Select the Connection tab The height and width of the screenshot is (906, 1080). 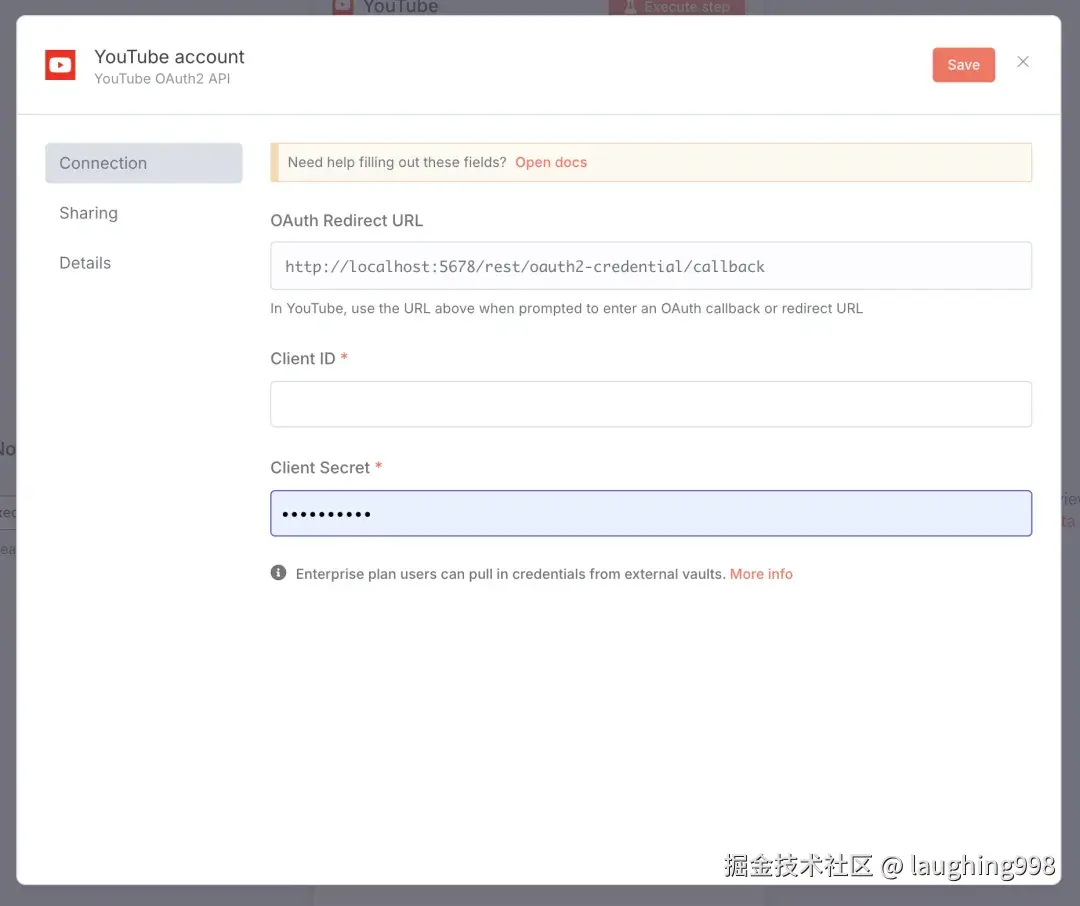[x=144, y=163]
